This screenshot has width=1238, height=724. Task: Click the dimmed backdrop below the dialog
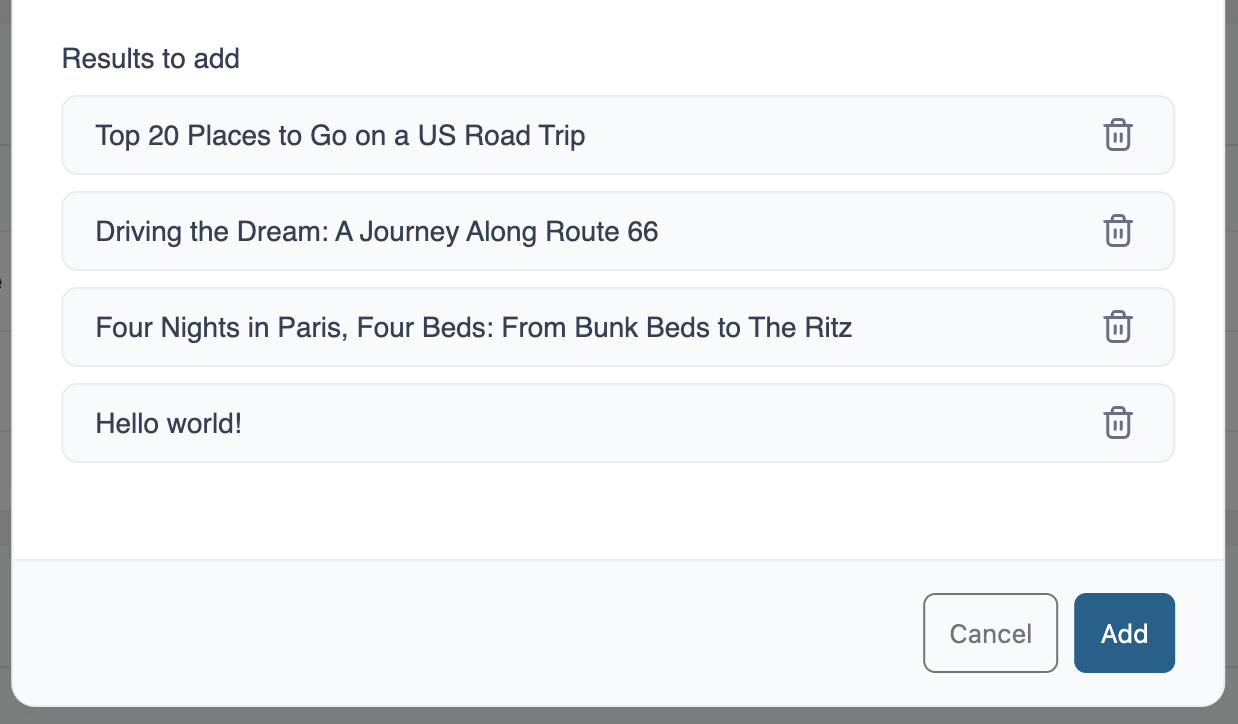618,716
